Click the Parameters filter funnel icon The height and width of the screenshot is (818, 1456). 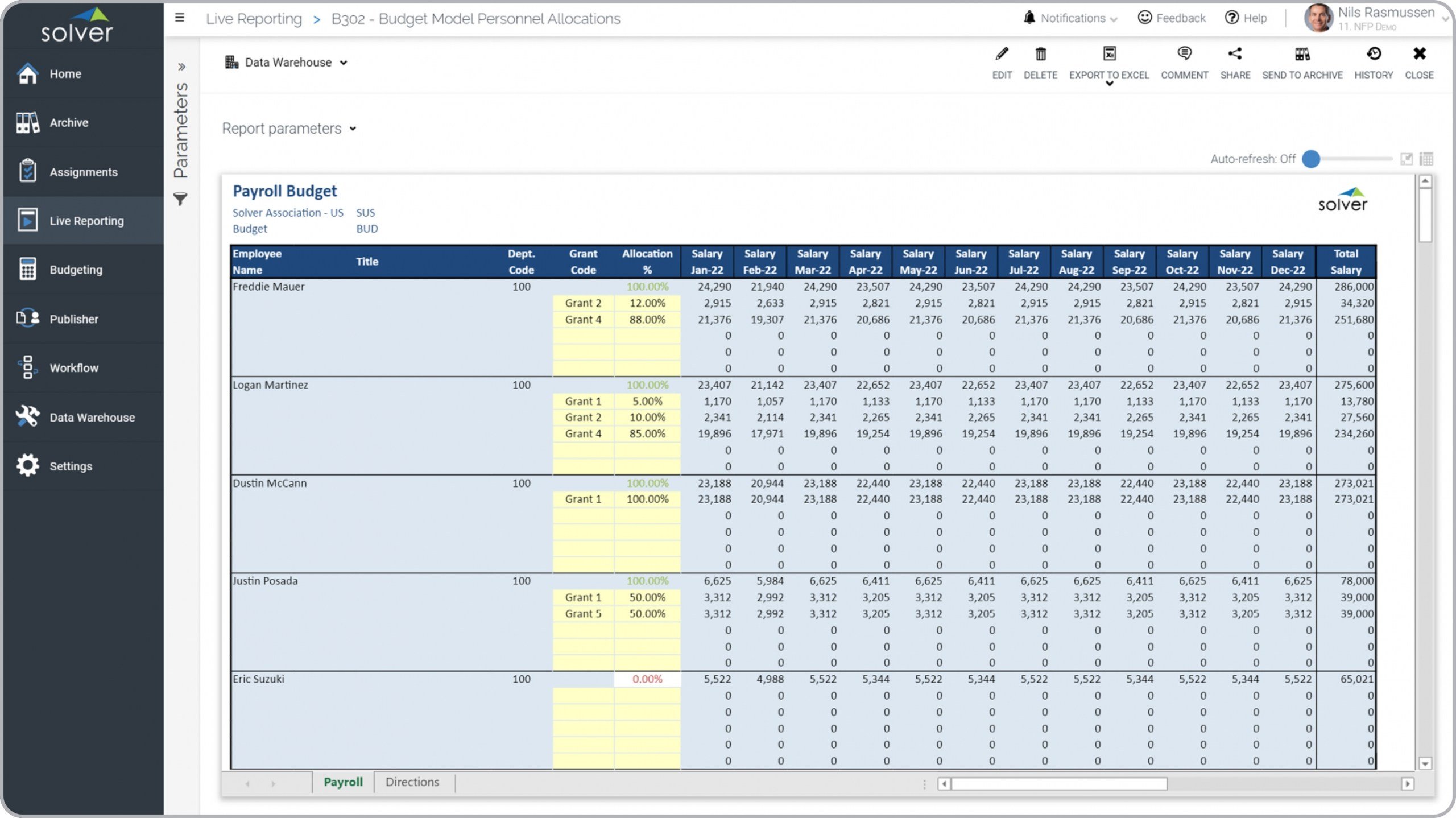(180, 199)
